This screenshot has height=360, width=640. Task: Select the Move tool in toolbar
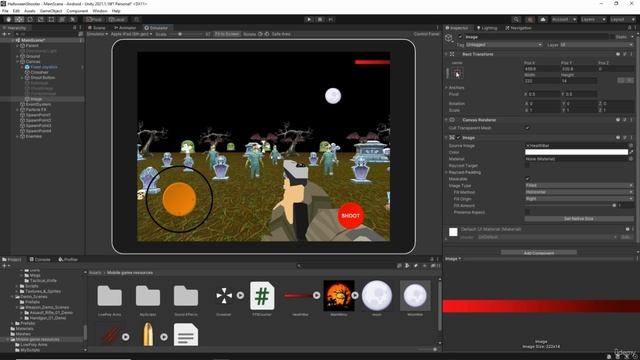(19, 19)
